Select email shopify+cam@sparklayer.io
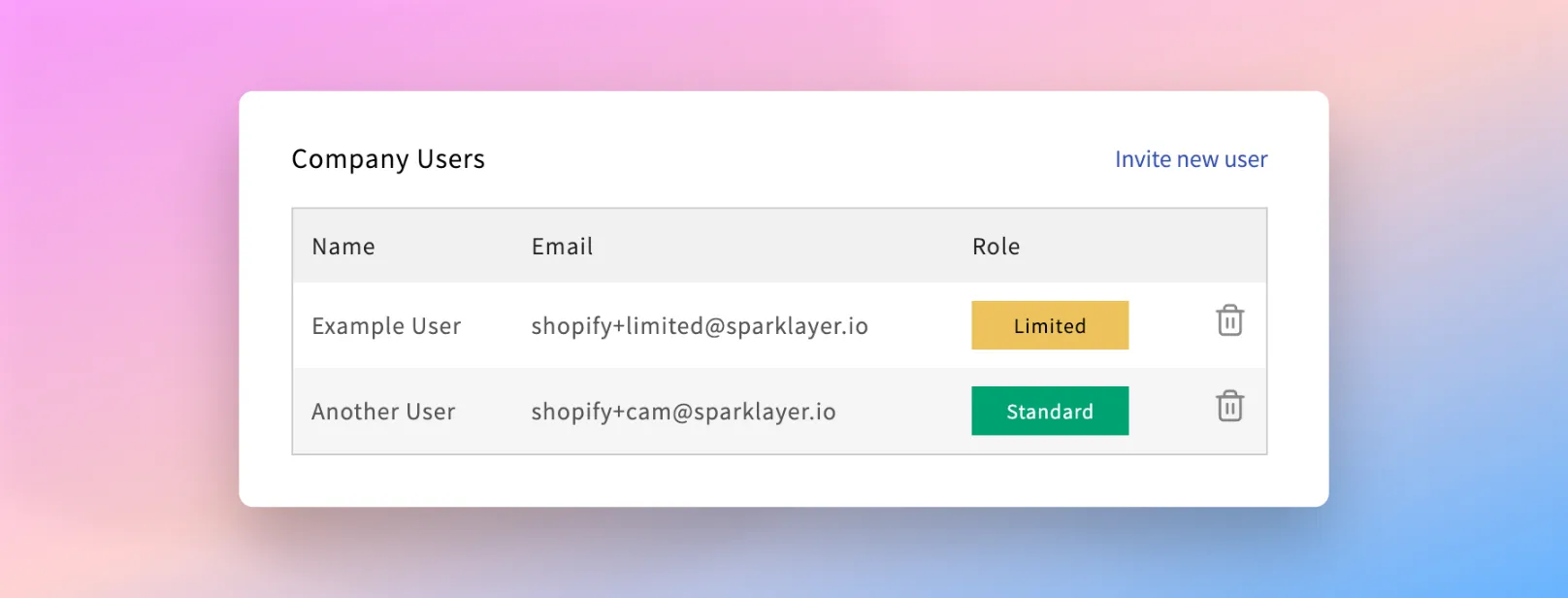 683,412
